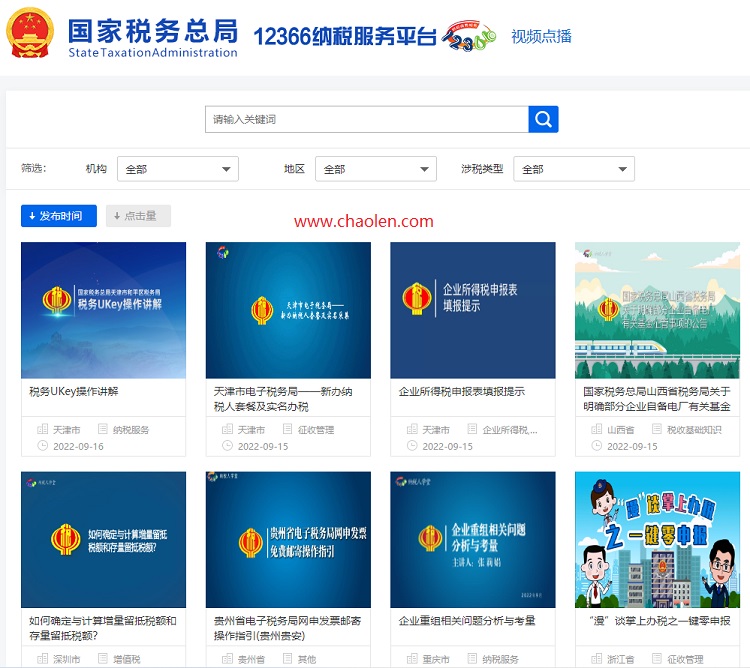Click document icon beside 其他
This screenshot has height=668, width=750.
[287, 658]
